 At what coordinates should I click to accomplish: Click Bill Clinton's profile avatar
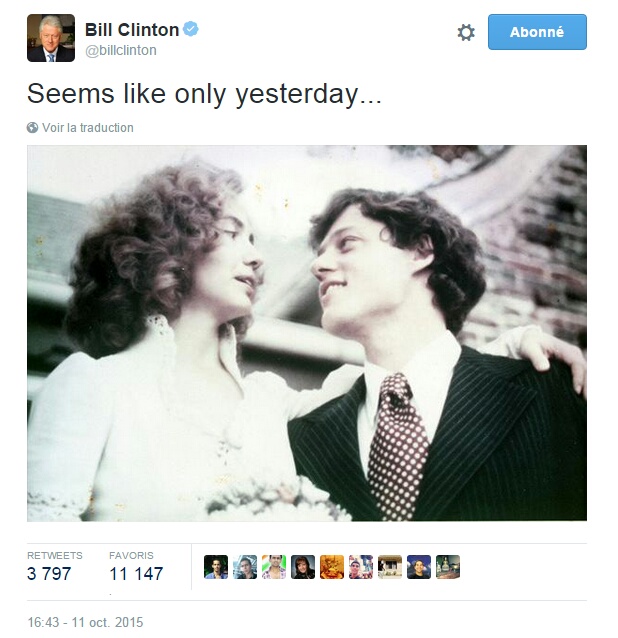tap(51, 38)
